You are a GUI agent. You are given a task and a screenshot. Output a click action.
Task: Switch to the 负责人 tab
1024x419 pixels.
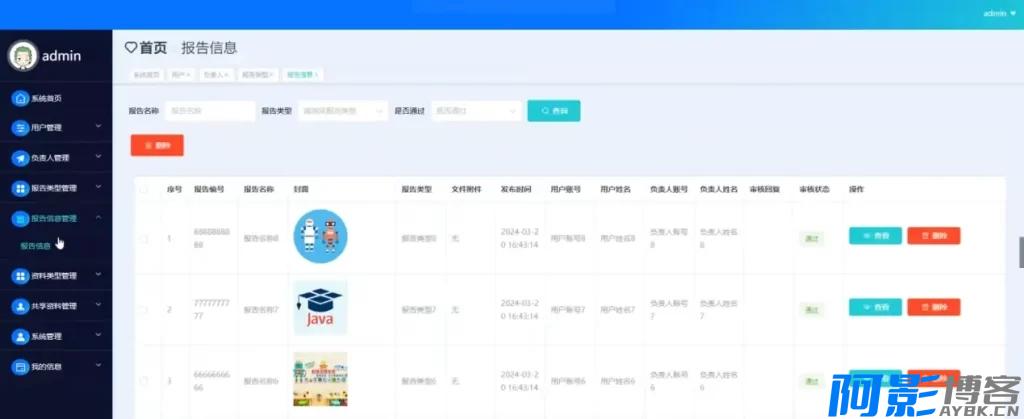[216, 75]
